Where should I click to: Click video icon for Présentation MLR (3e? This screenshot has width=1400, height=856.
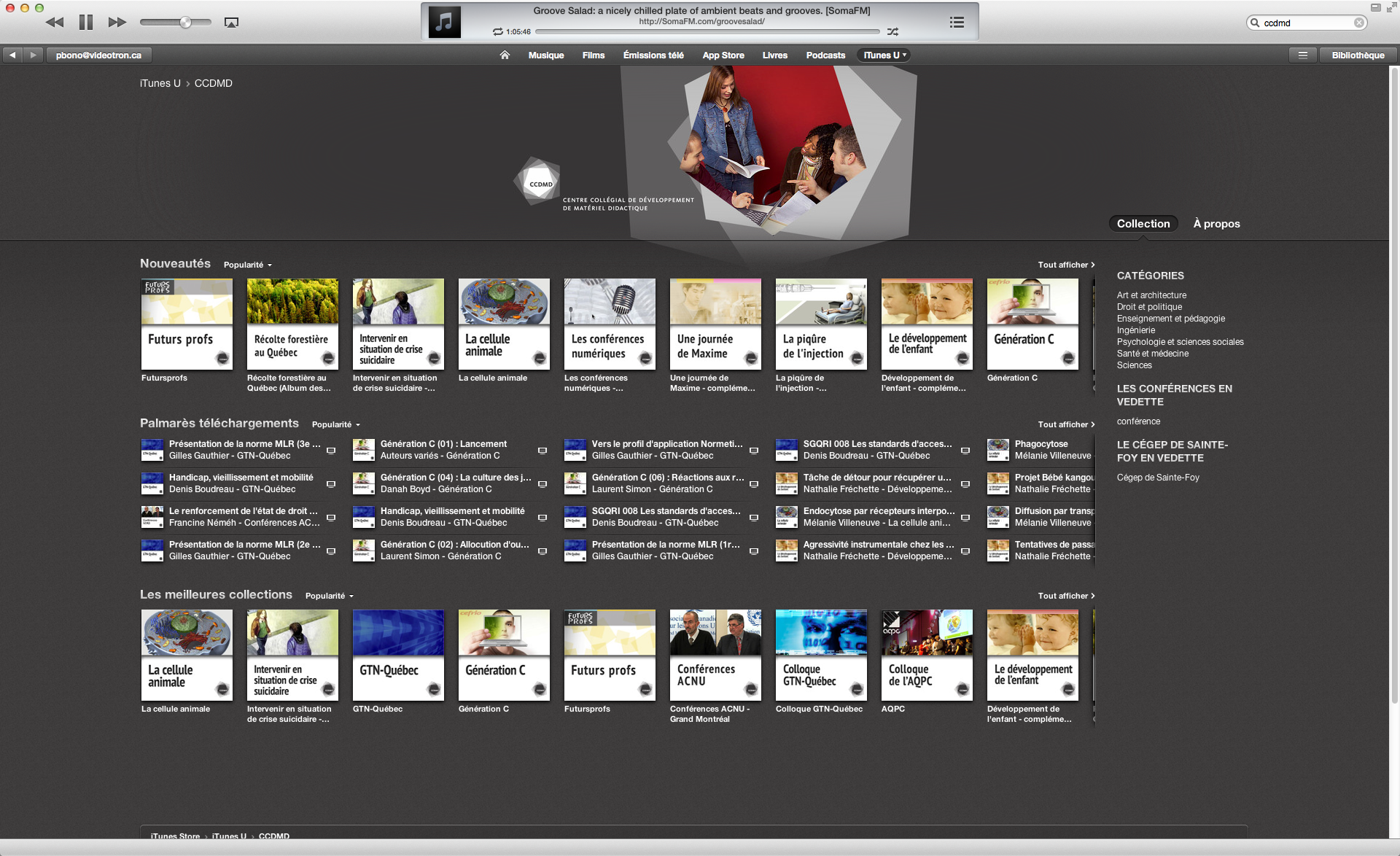(331, 451)
